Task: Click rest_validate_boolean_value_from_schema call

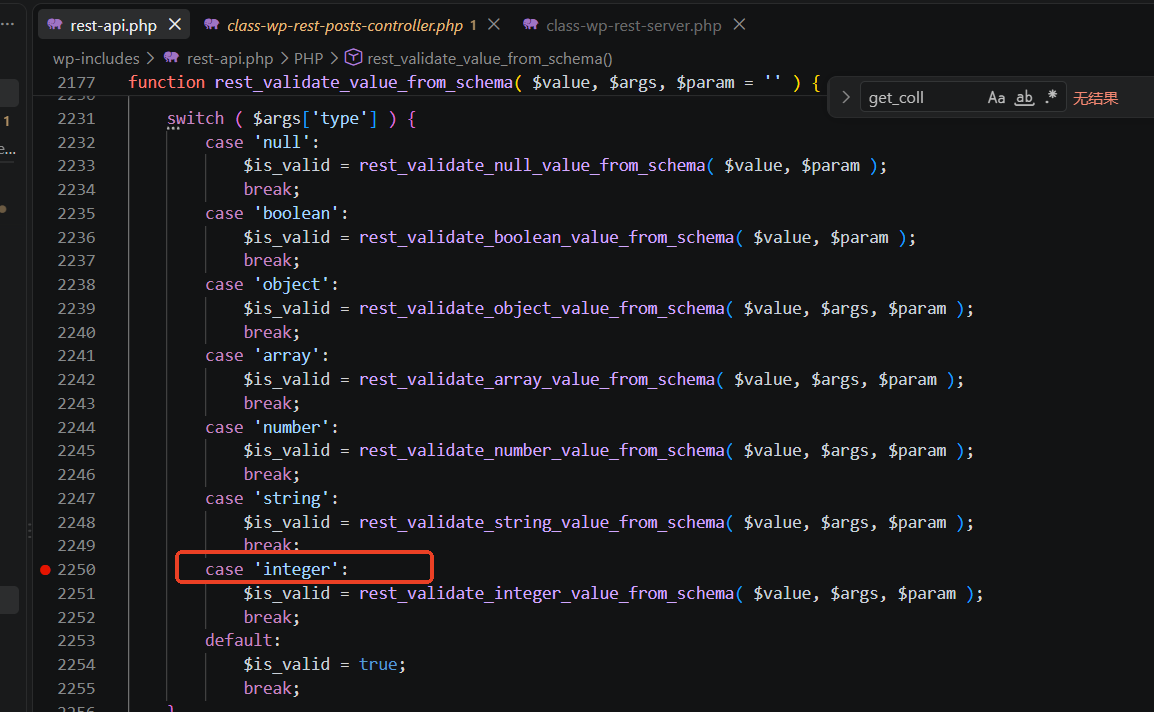Action: [546, 237]
